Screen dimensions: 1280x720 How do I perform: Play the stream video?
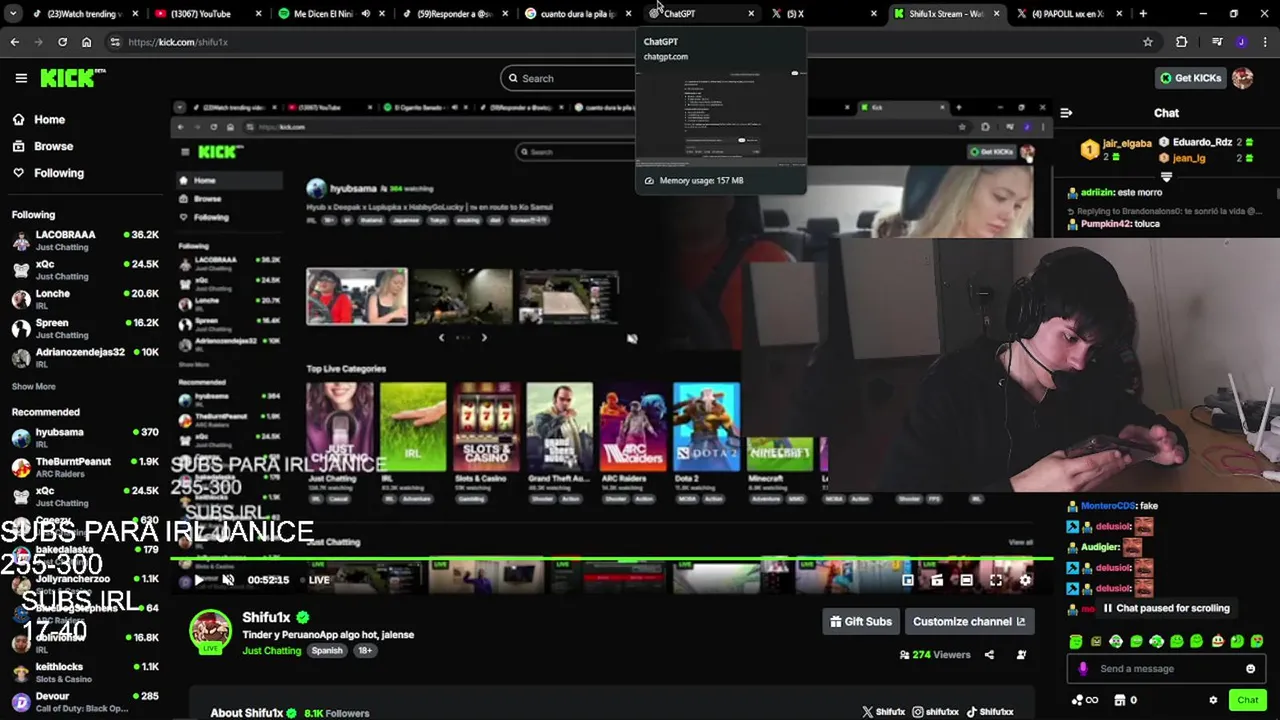point(198,580)
